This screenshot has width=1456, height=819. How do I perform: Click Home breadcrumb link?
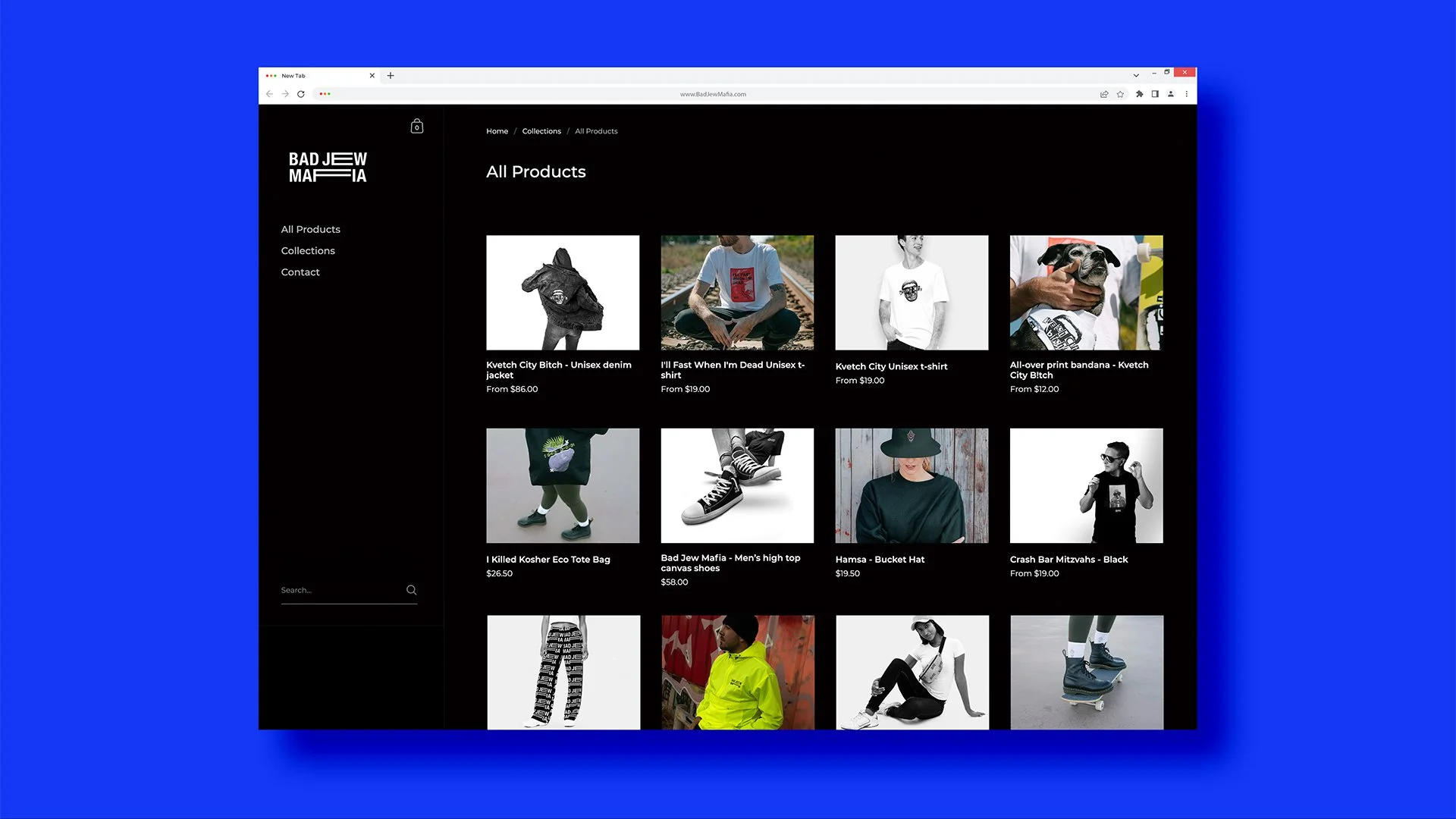(497, 131)
